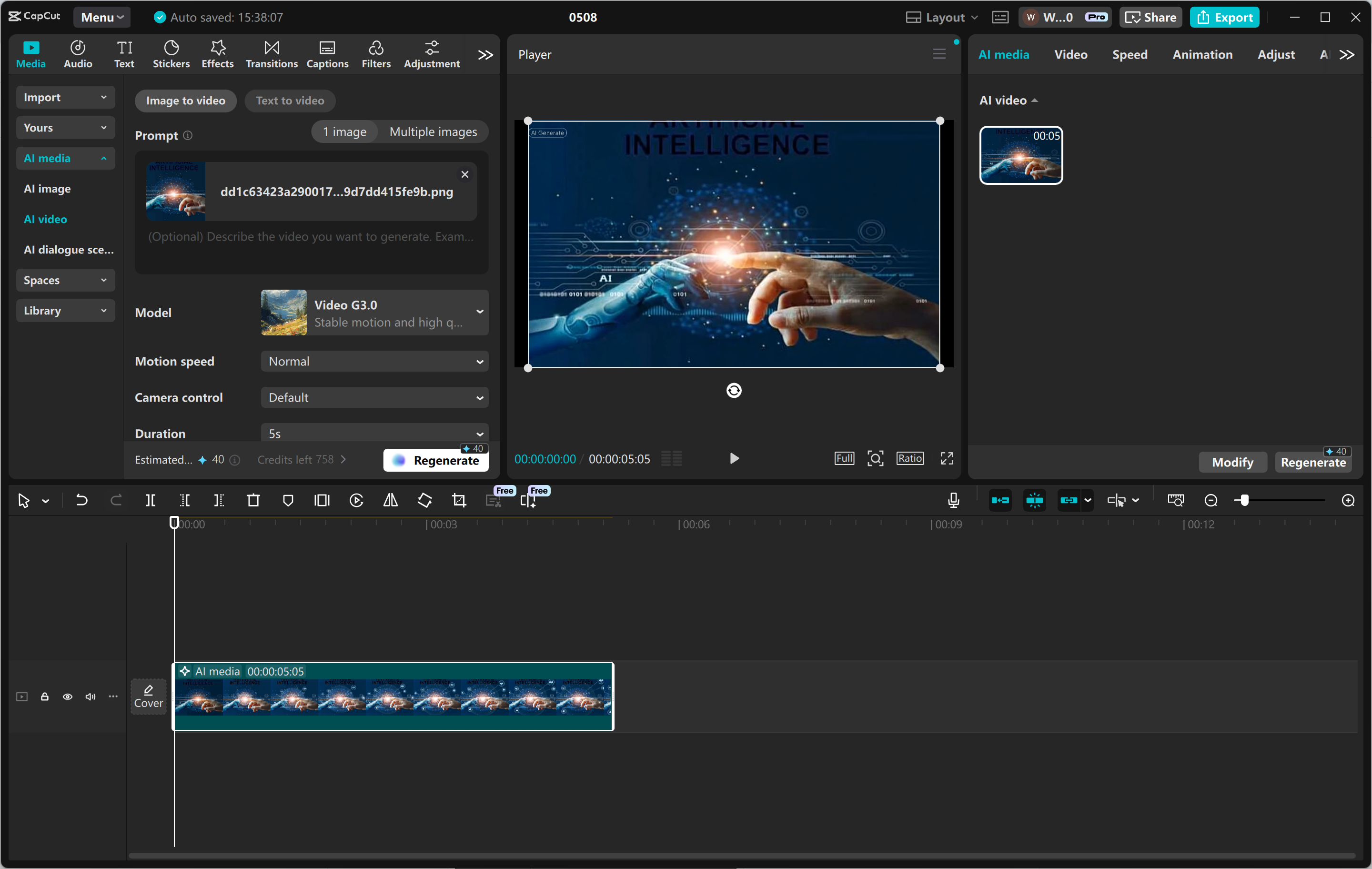Click the Export button
The width and height of the screenshot is (1372, 869).
point(1224,17)
